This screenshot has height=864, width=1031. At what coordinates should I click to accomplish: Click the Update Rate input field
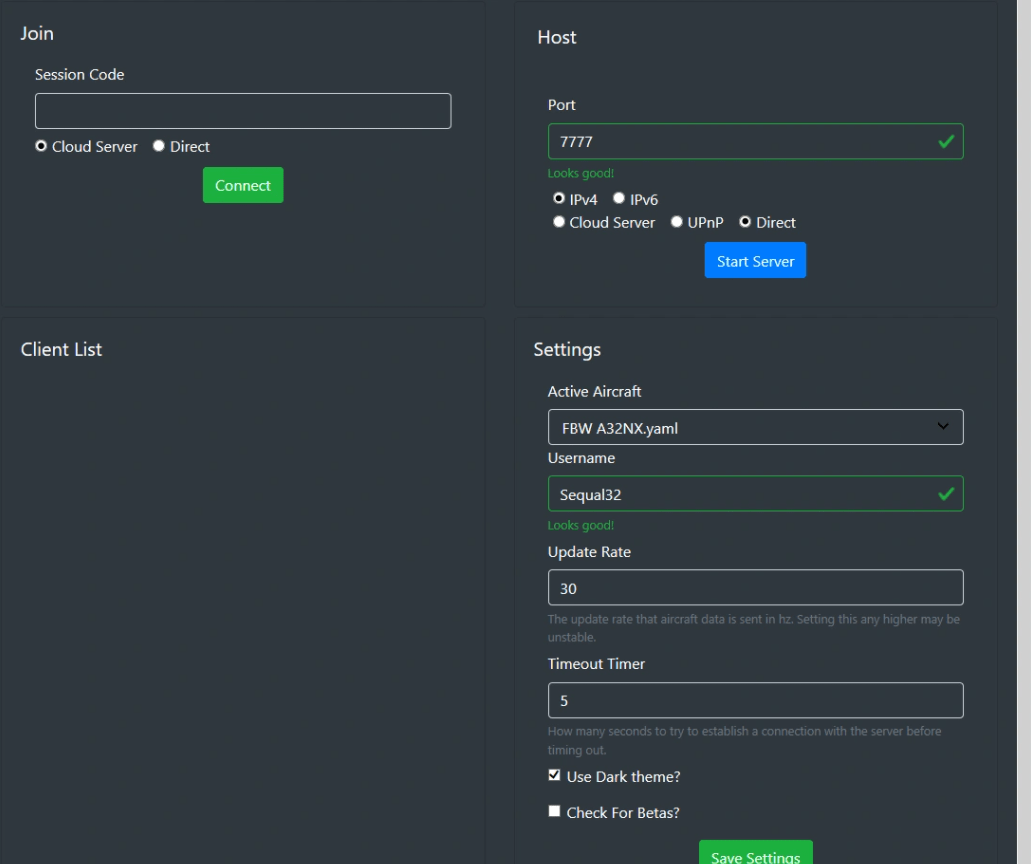point(755,588)
